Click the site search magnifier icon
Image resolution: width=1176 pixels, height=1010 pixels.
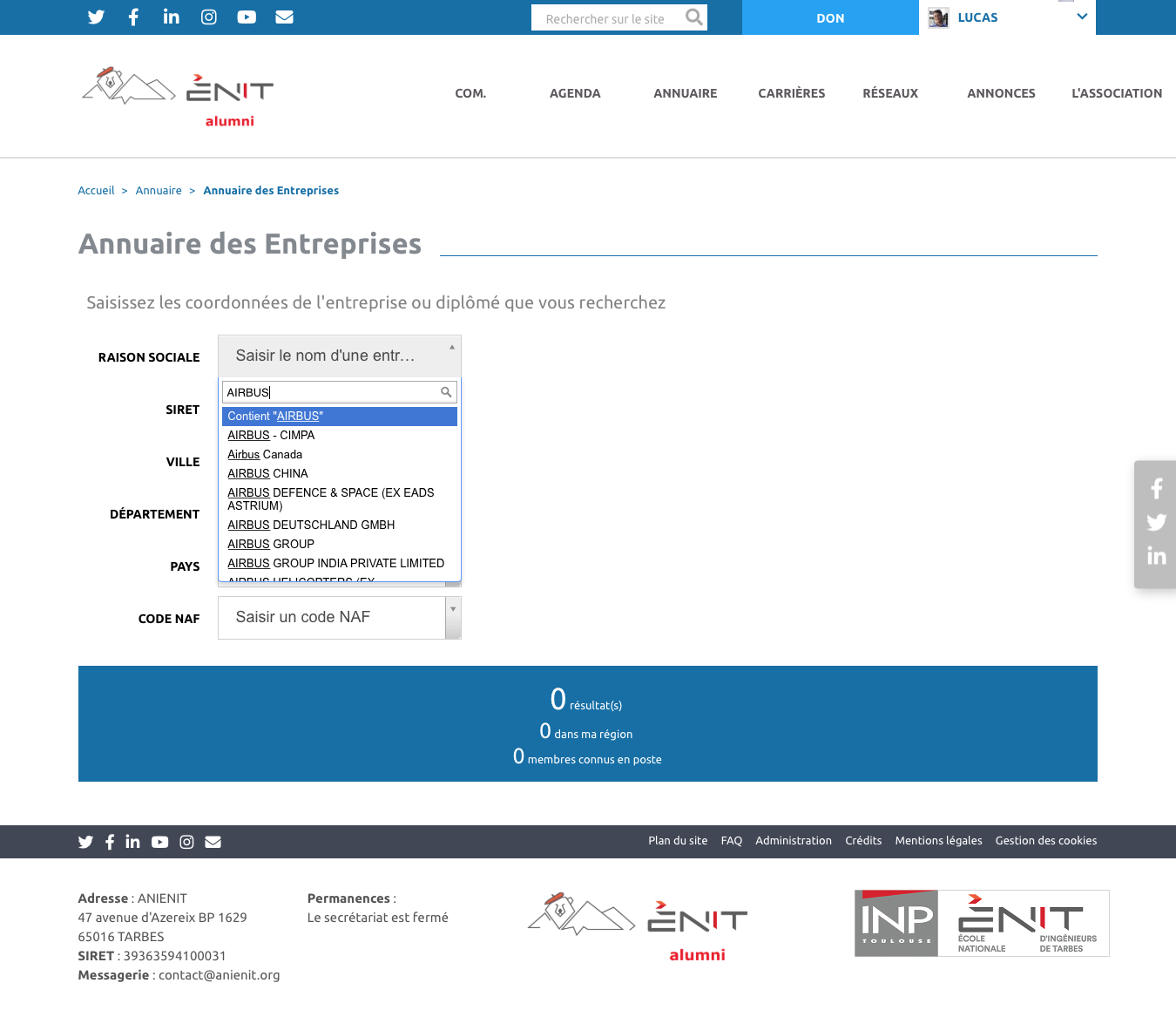(x=693, y=17)
